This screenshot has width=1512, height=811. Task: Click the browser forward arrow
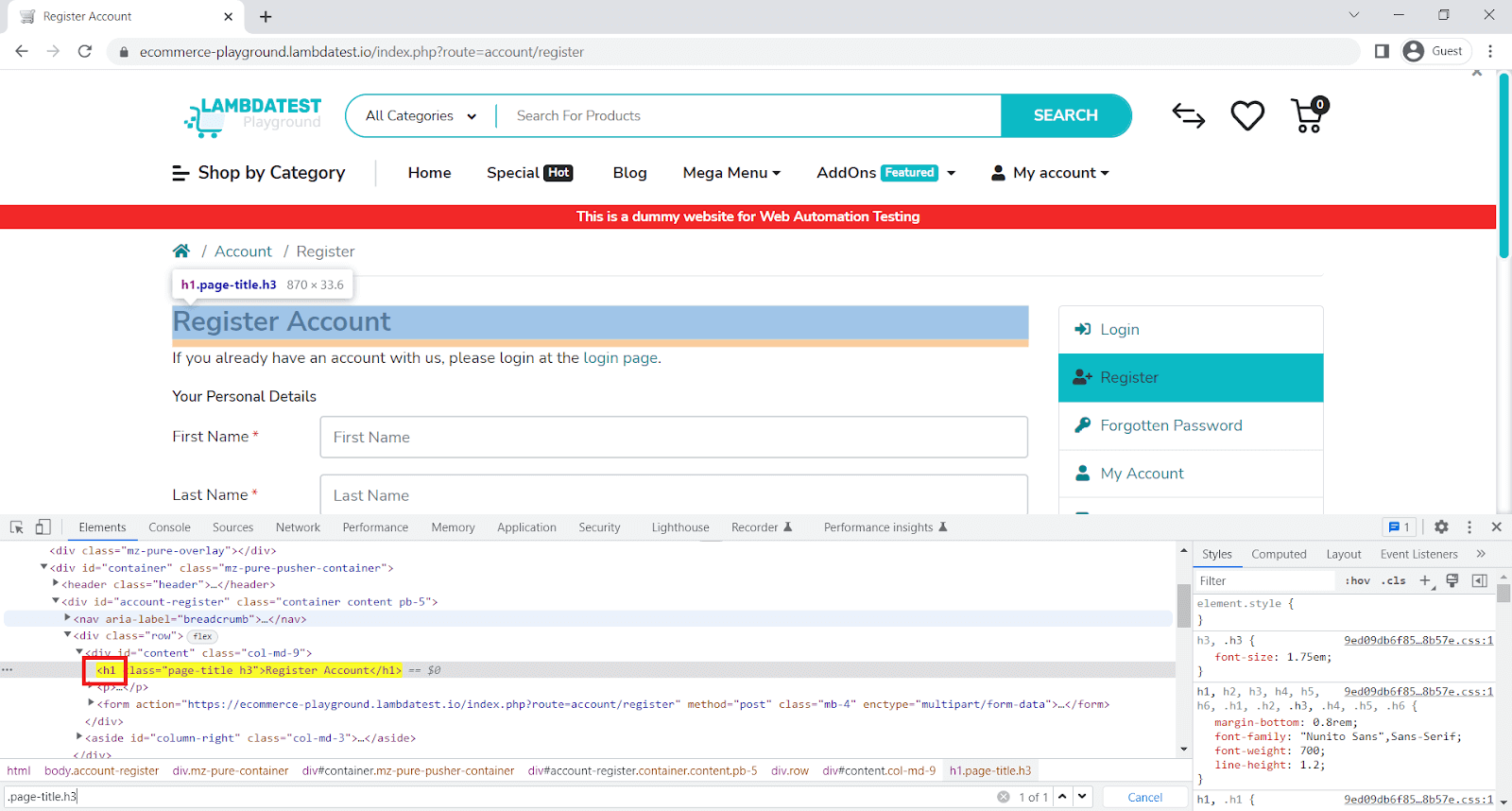(x=53, y=51)
